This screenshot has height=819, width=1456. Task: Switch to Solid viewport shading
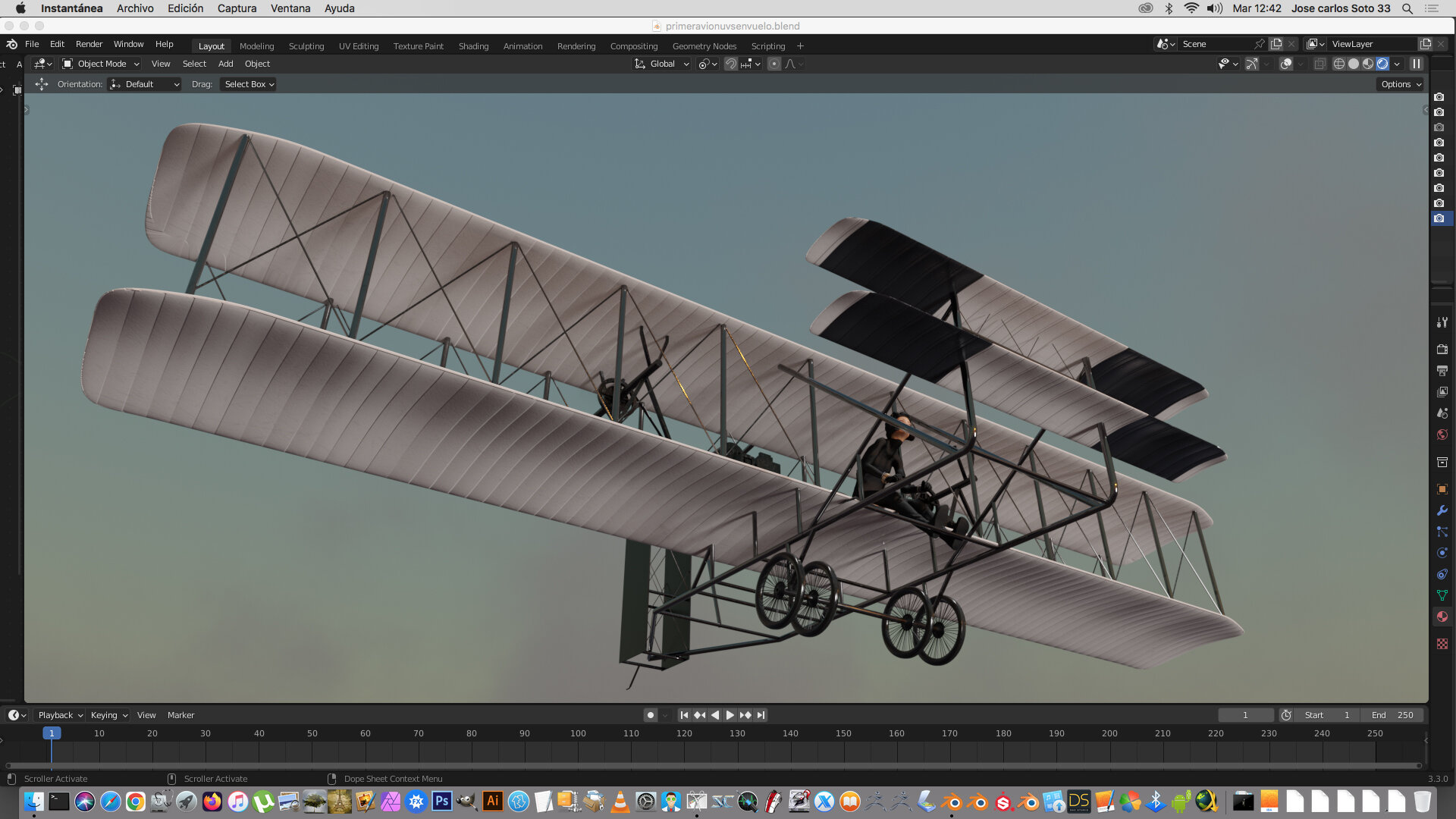pos(1354,64)
